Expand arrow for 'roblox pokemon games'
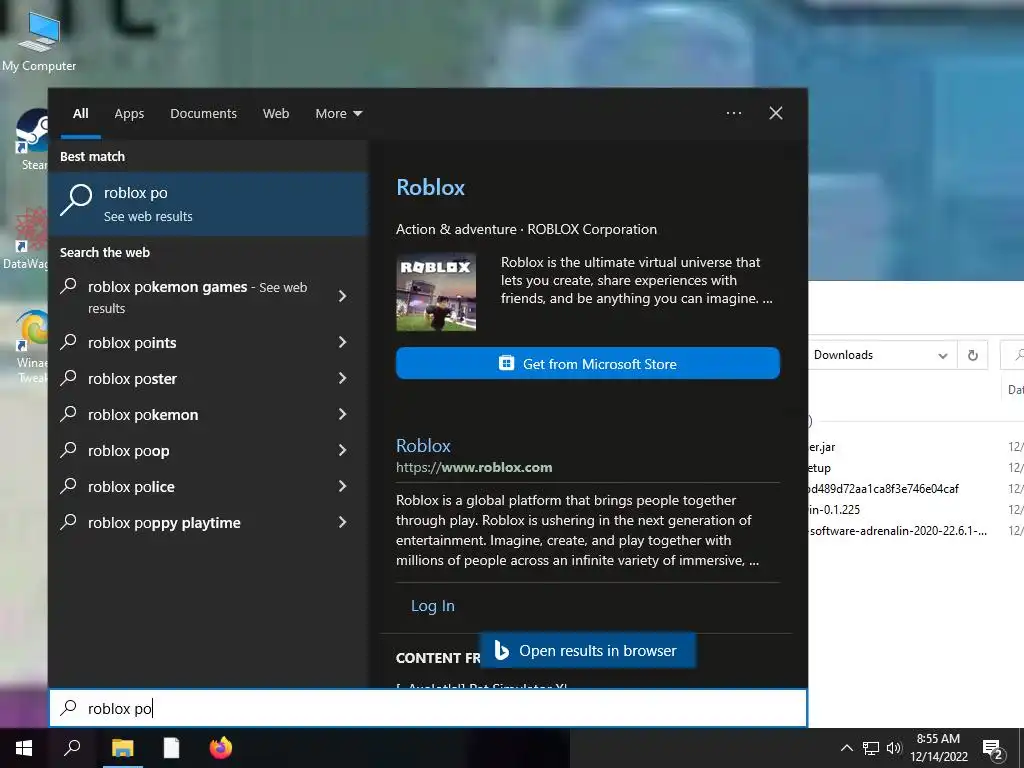Image resolution: width=1024 pixels, height=768 pixels. [x=342, y=296]
